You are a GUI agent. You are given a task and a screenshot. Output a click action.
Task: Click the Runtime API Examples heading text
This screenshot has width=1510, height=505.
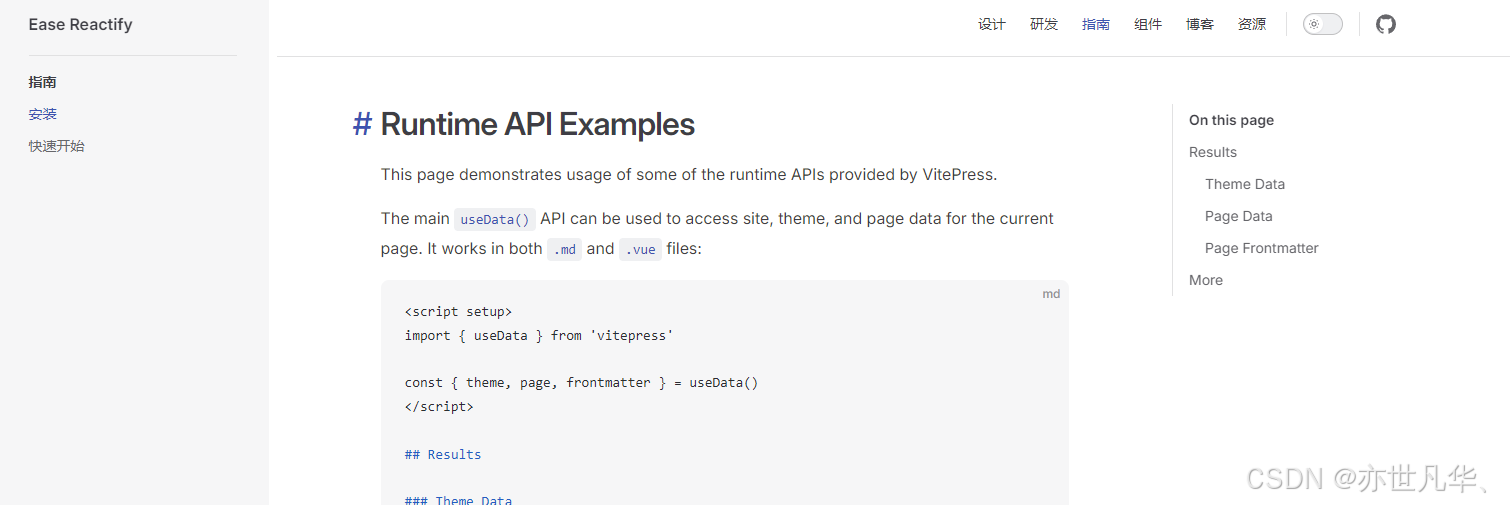pyautogui.click(x=538, y=124)
